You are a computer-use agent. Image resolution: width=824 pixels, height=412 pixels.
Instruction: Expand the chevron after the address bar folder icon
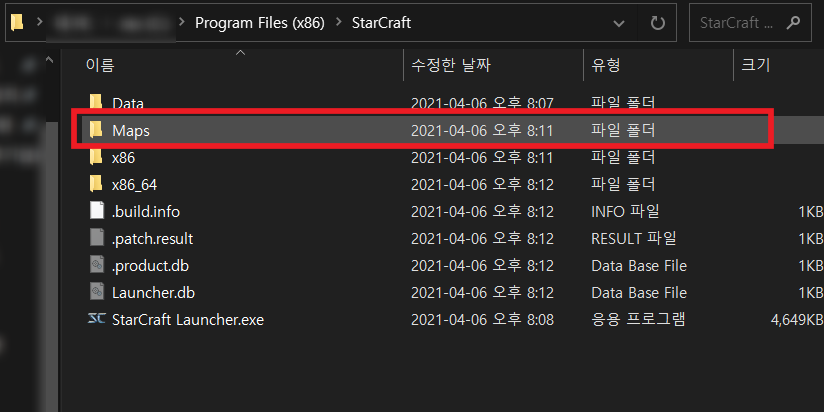[39, 23]
